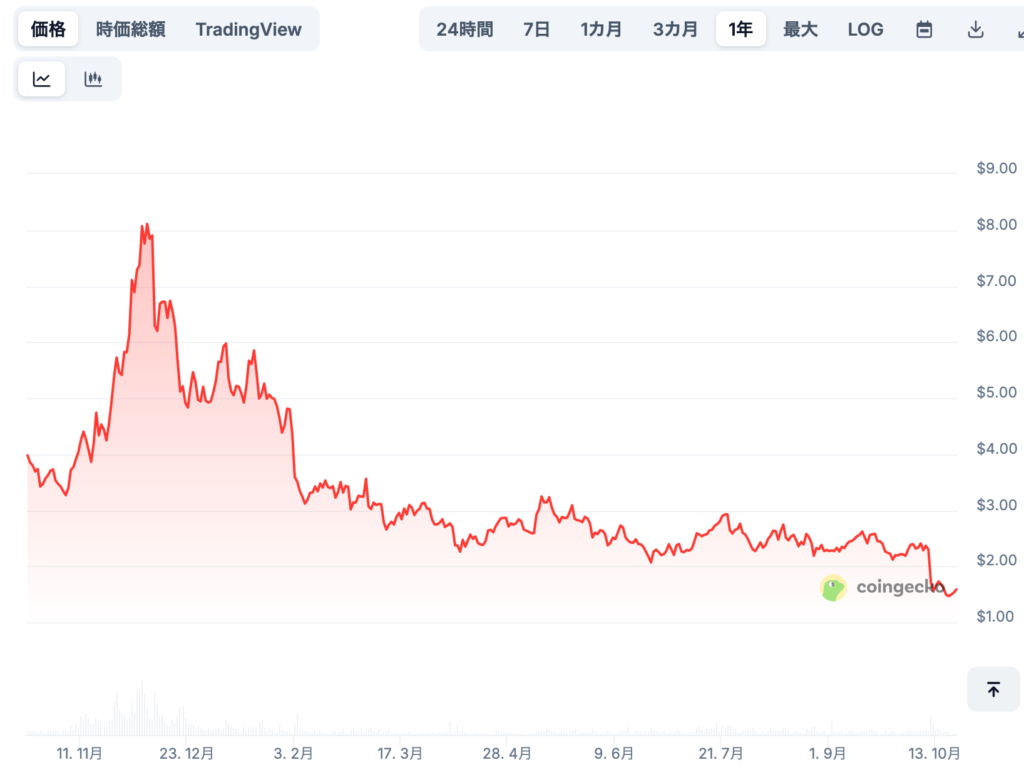The height and width of the screenshot is (775, 1024).
Task: Toggle LOG scale on the chart
Action: pyautogui.click(x=865, y=29)
